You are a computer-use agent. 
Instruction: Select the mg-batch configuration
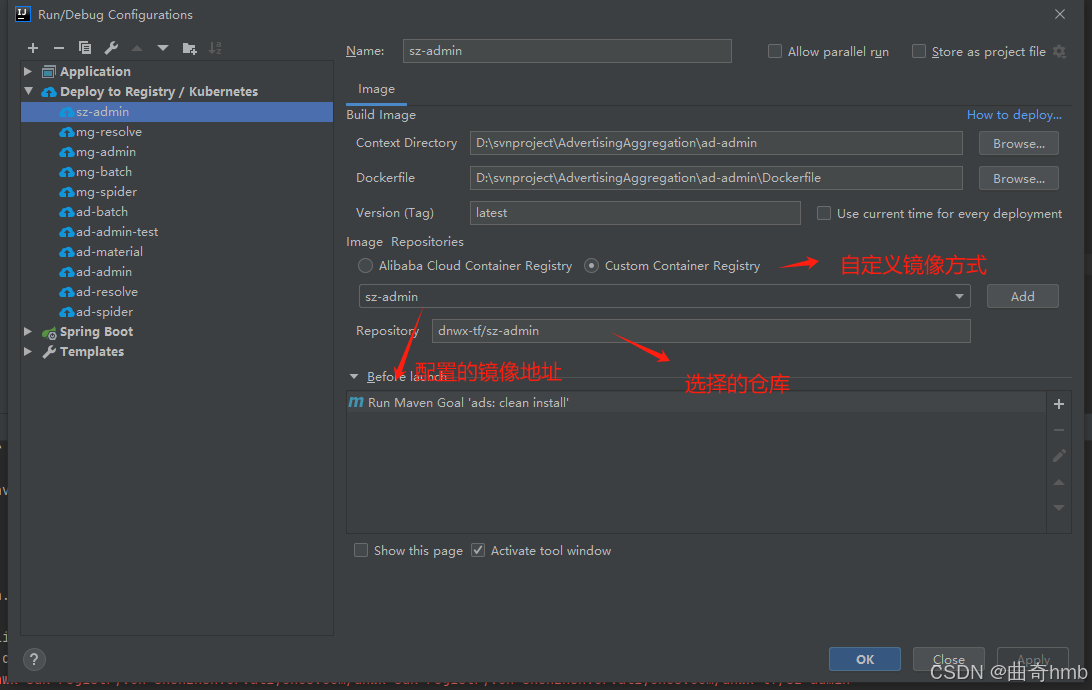point(177,171)
